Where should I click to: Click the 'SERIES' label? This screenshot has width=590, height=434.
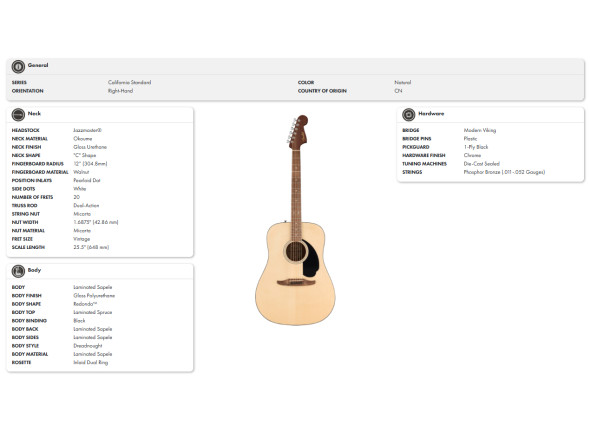(19, 82)
